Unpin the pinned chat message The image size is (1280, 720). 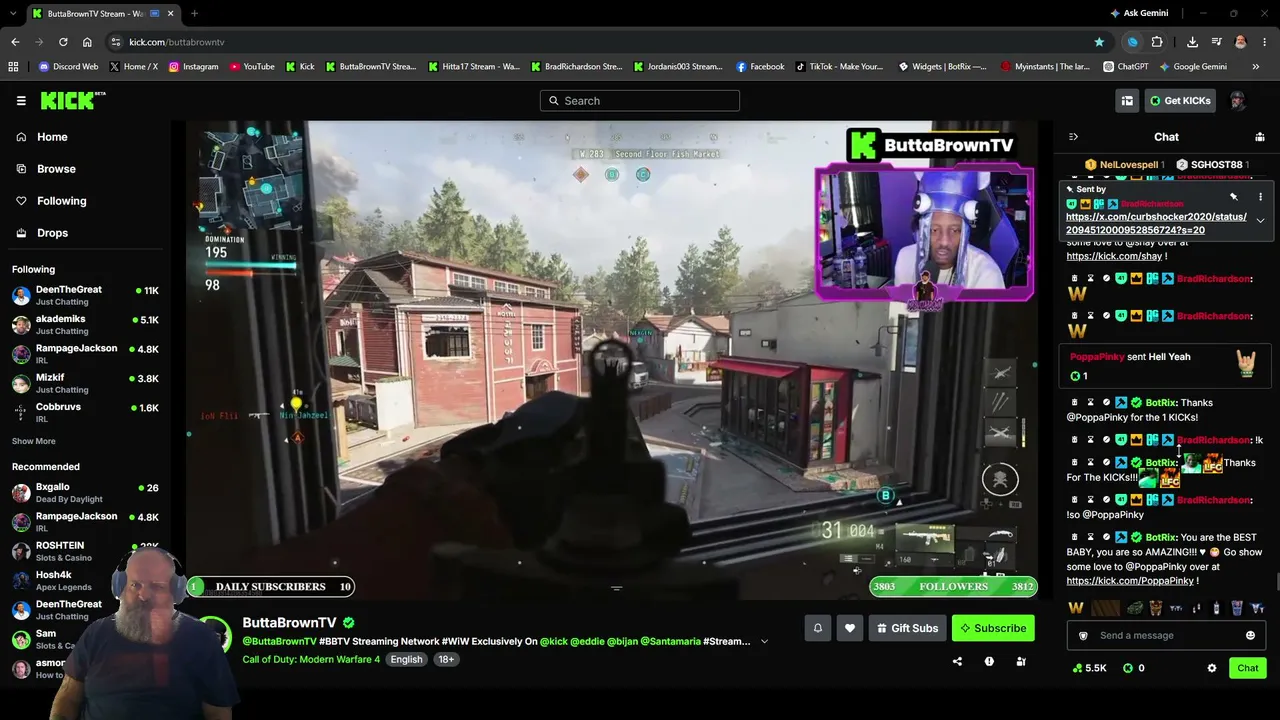[x=1234, y=196]
